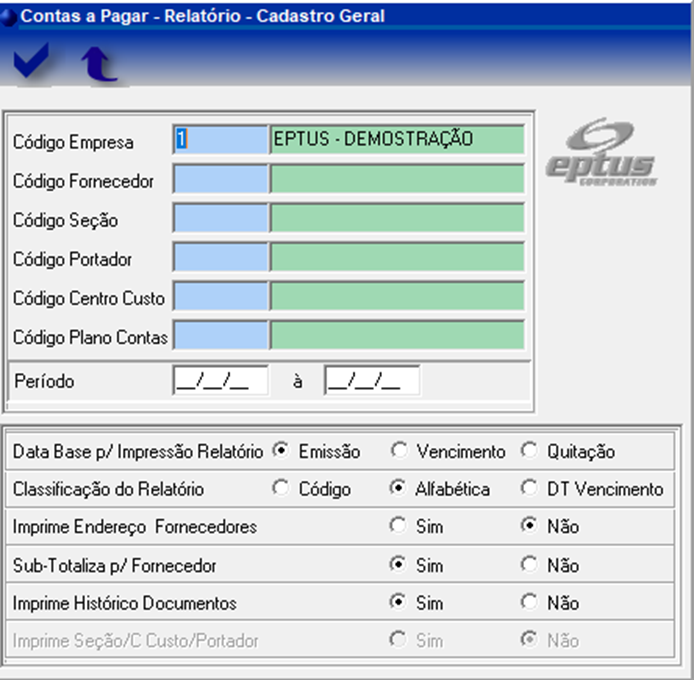Click the Período end date field
694x680 pixels.
point(371,381)
